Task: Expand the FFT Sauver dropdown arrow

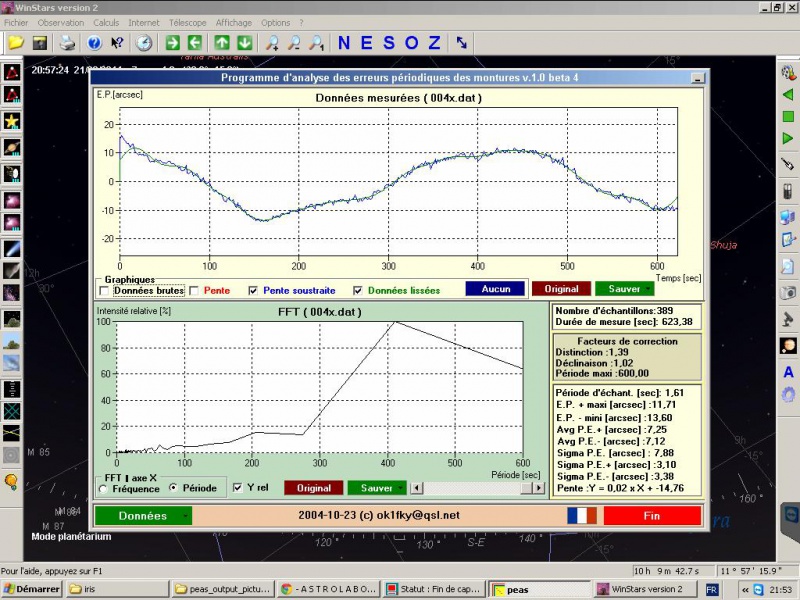Action: coord(401,488)
